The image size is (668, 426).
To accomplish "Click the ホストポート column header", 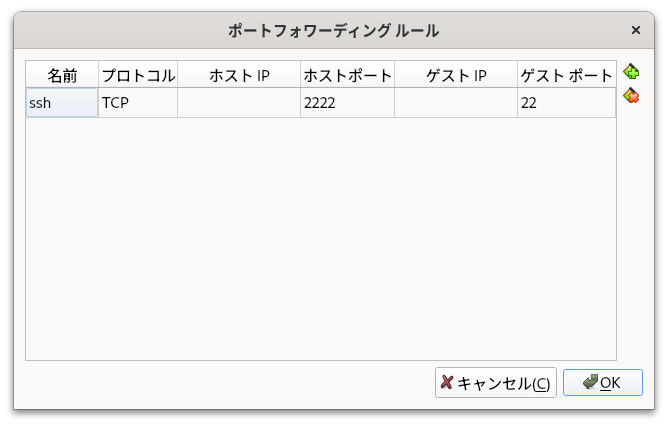I will click(348, 75).
